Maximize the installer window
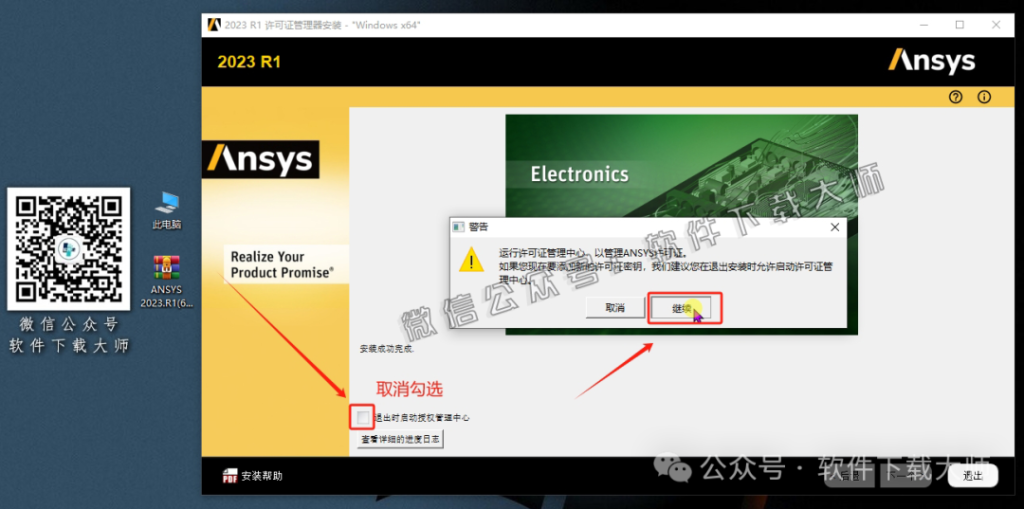The height and width of the screenshot is (509, 1024). [x=959, y=25]
